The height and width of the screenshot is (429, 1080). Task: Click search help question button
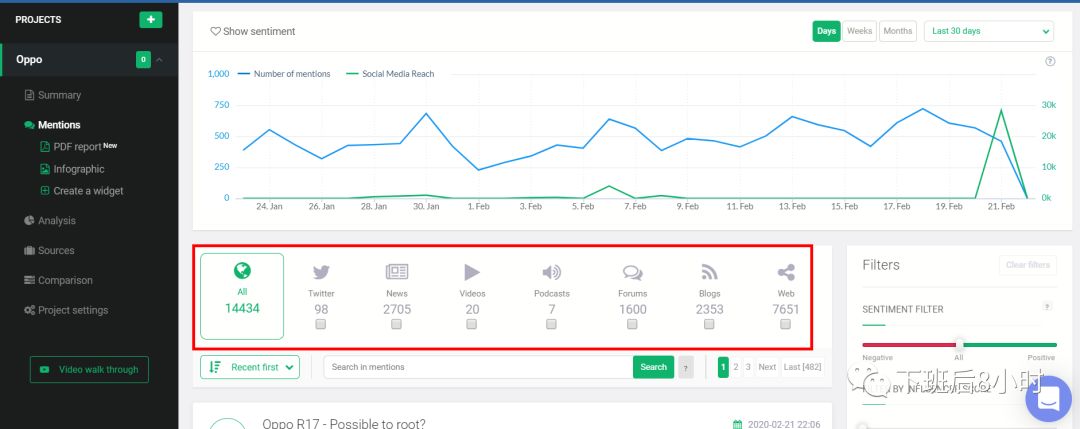[685, 368]
